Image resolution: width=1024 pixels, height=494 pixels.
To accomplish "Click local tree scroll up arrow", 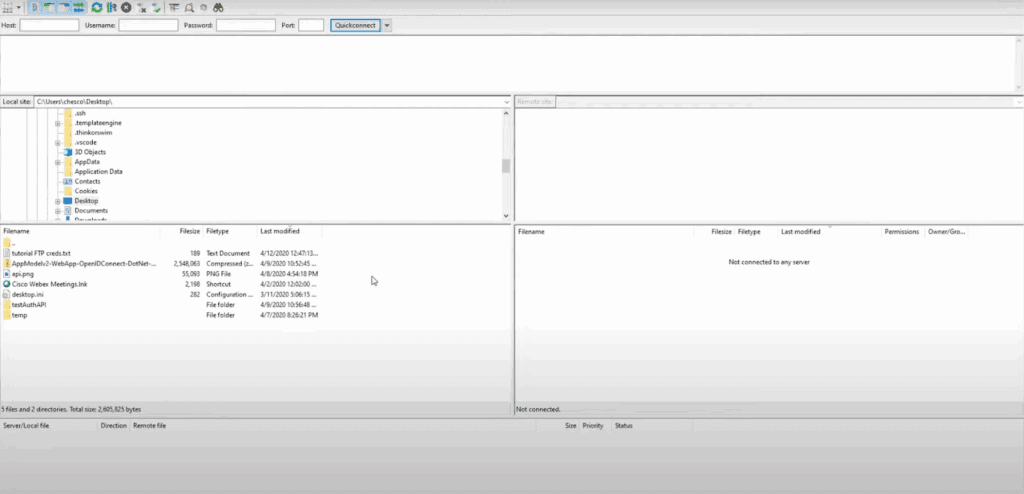I will 505,113.
